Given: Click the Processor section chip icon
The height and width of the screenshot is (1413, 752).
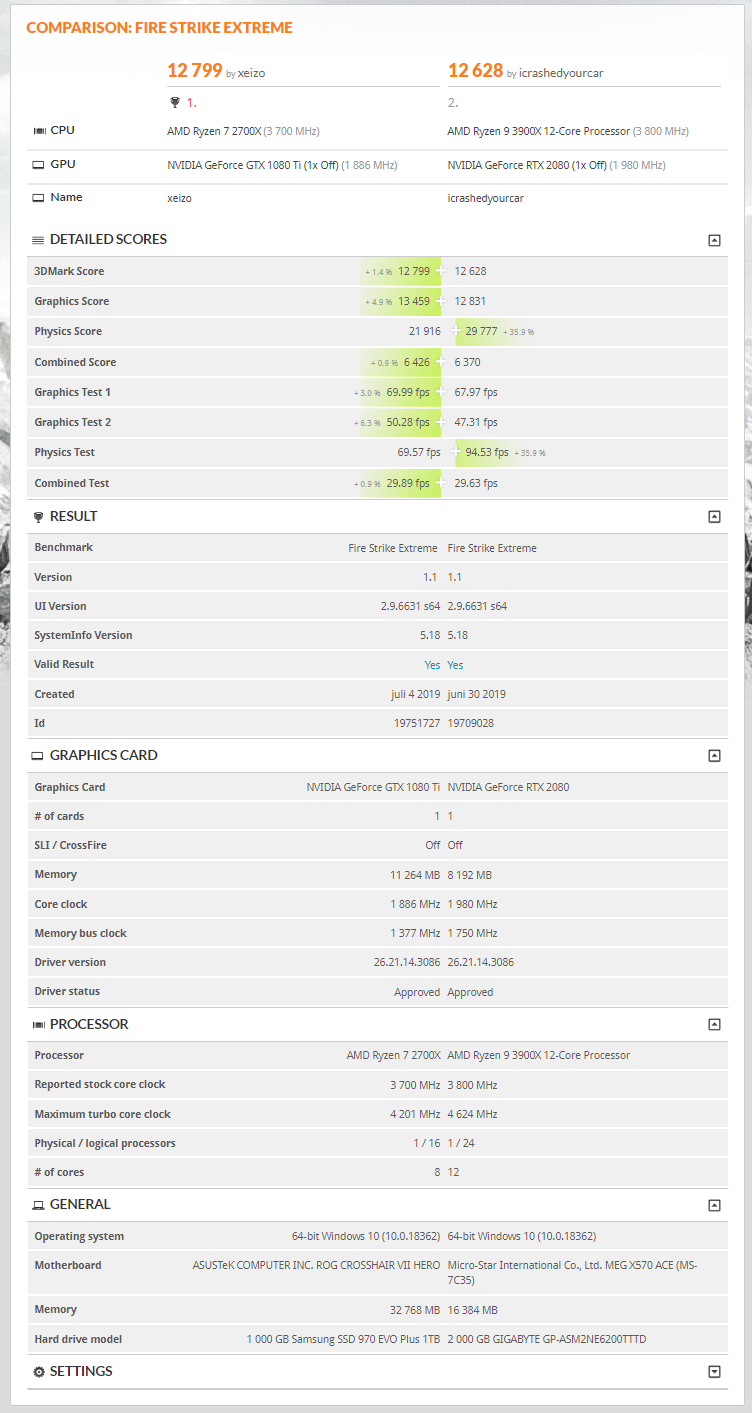Looking at the screenshot, I should pyautogui.click(x=38, y=1025).
